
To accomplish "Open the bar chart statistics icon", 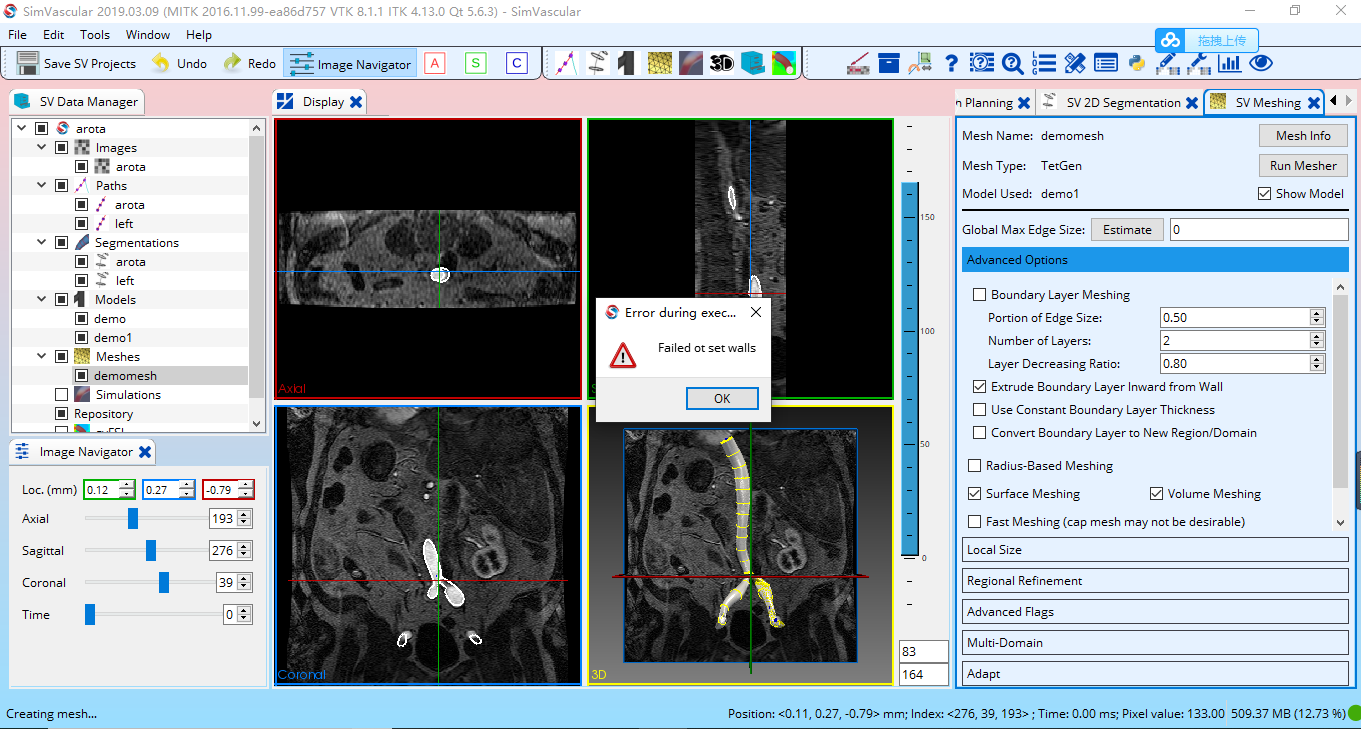I will click(1229, 63).
